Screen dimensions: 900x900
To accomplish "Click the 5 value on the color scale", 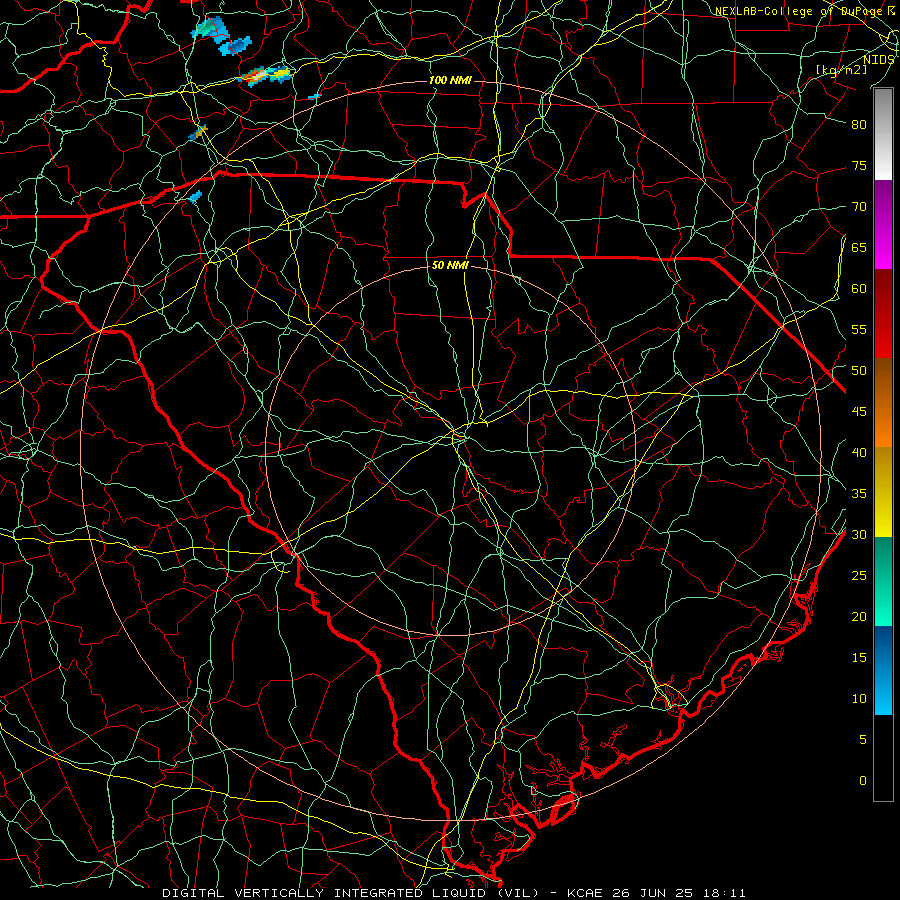I will (x=863, y=740).
